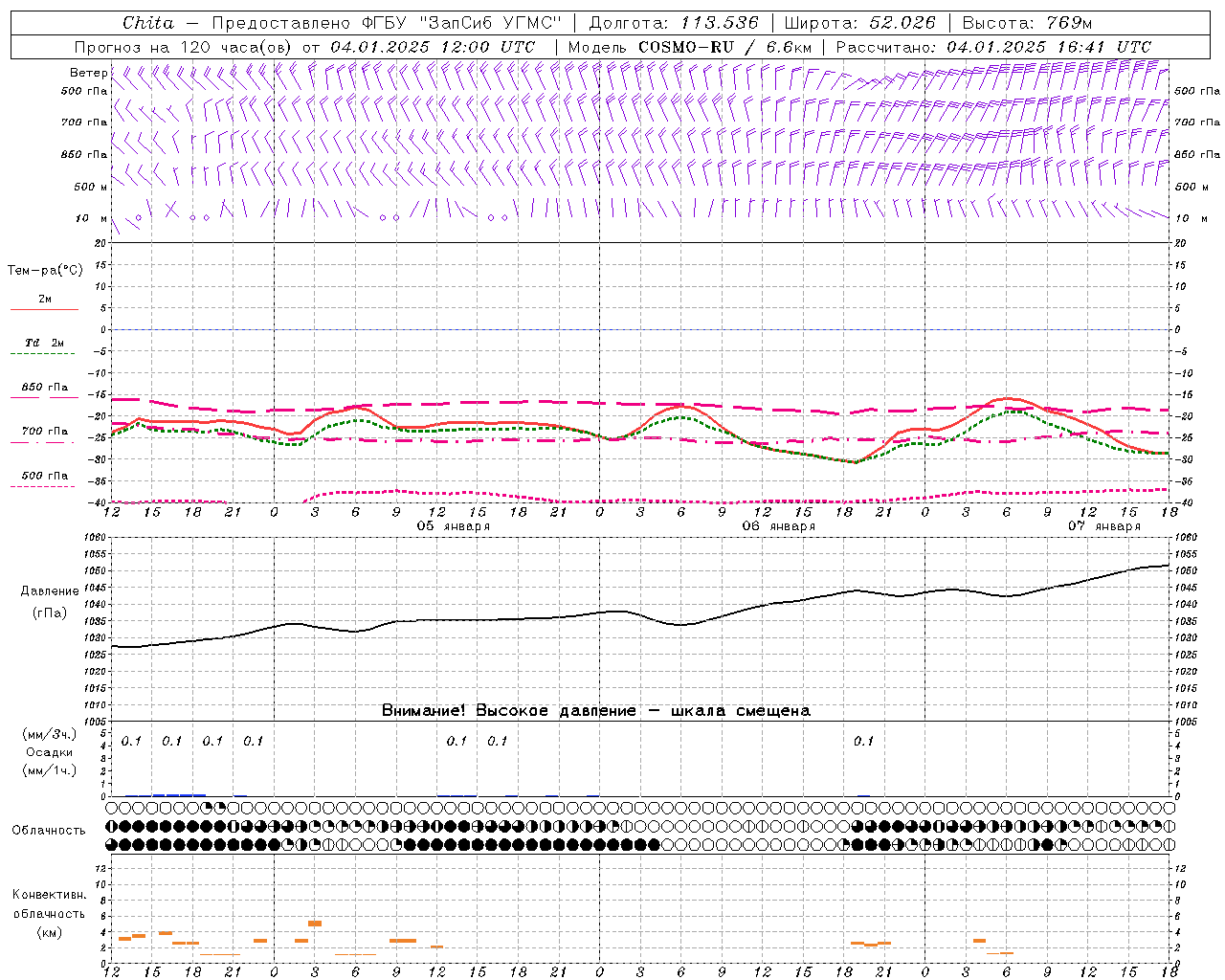
Task: Select the provider text ФГБУ "ЗапСиб УГМС"
Action: [x=461, y=23]
